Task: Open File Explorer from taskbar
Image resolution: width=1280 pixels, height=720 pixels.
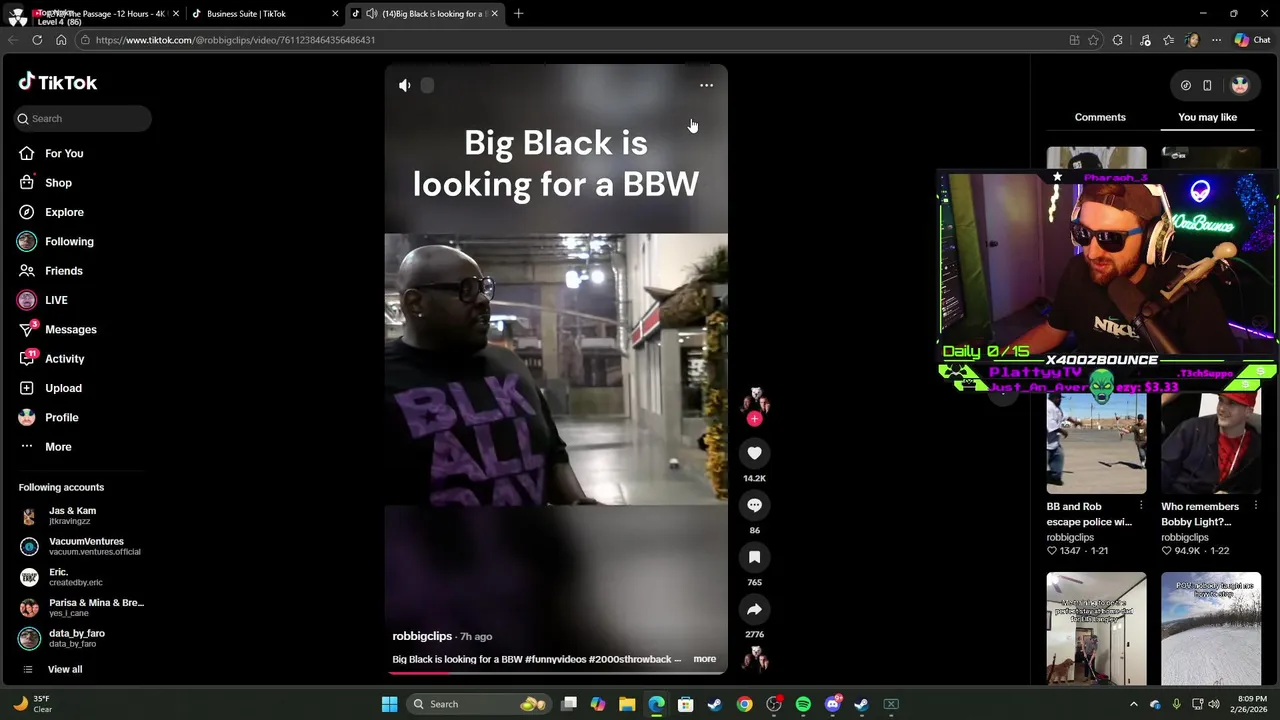Action: pos(627,704)
